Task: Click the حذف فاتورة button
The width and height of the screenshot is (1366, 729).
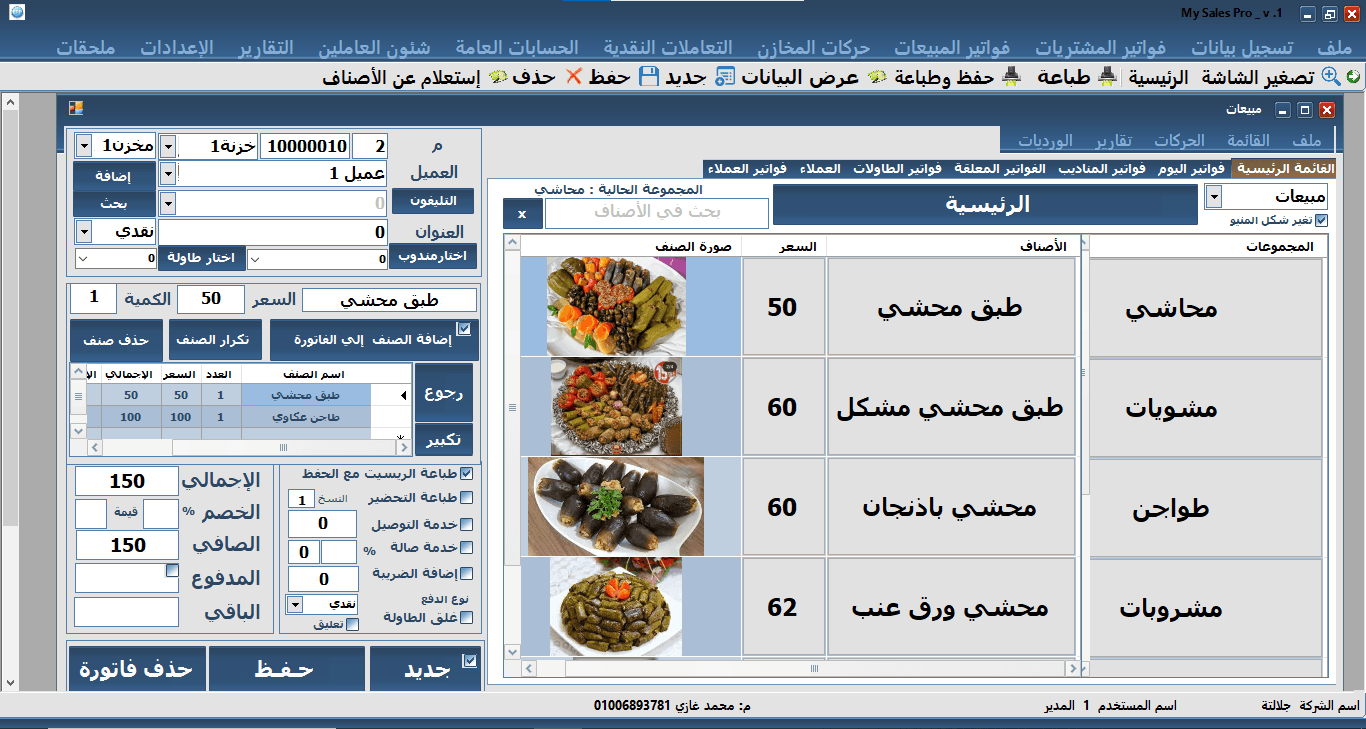Action: point(136,670)
